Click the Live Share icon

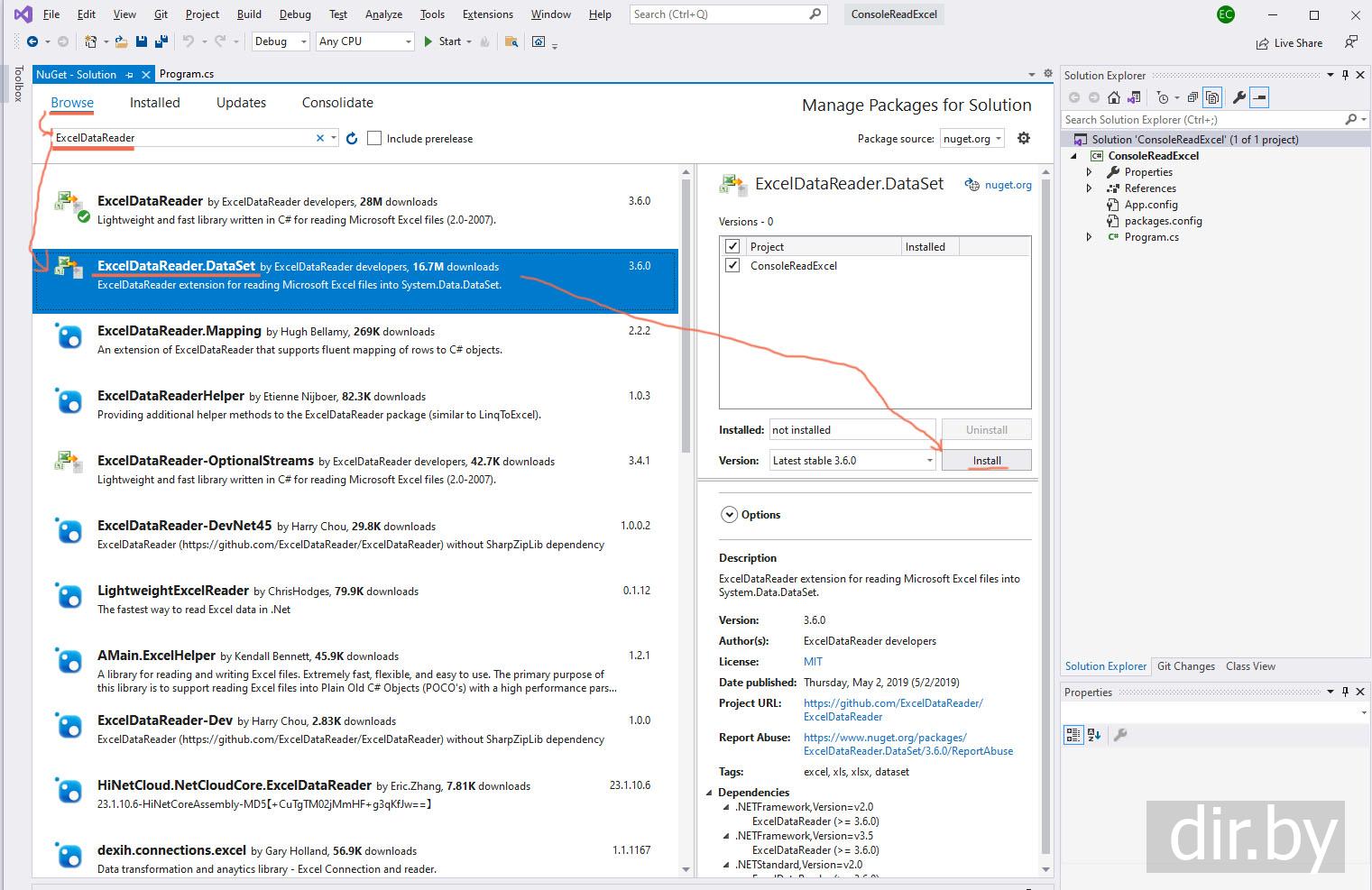[x=1262, y=43]
